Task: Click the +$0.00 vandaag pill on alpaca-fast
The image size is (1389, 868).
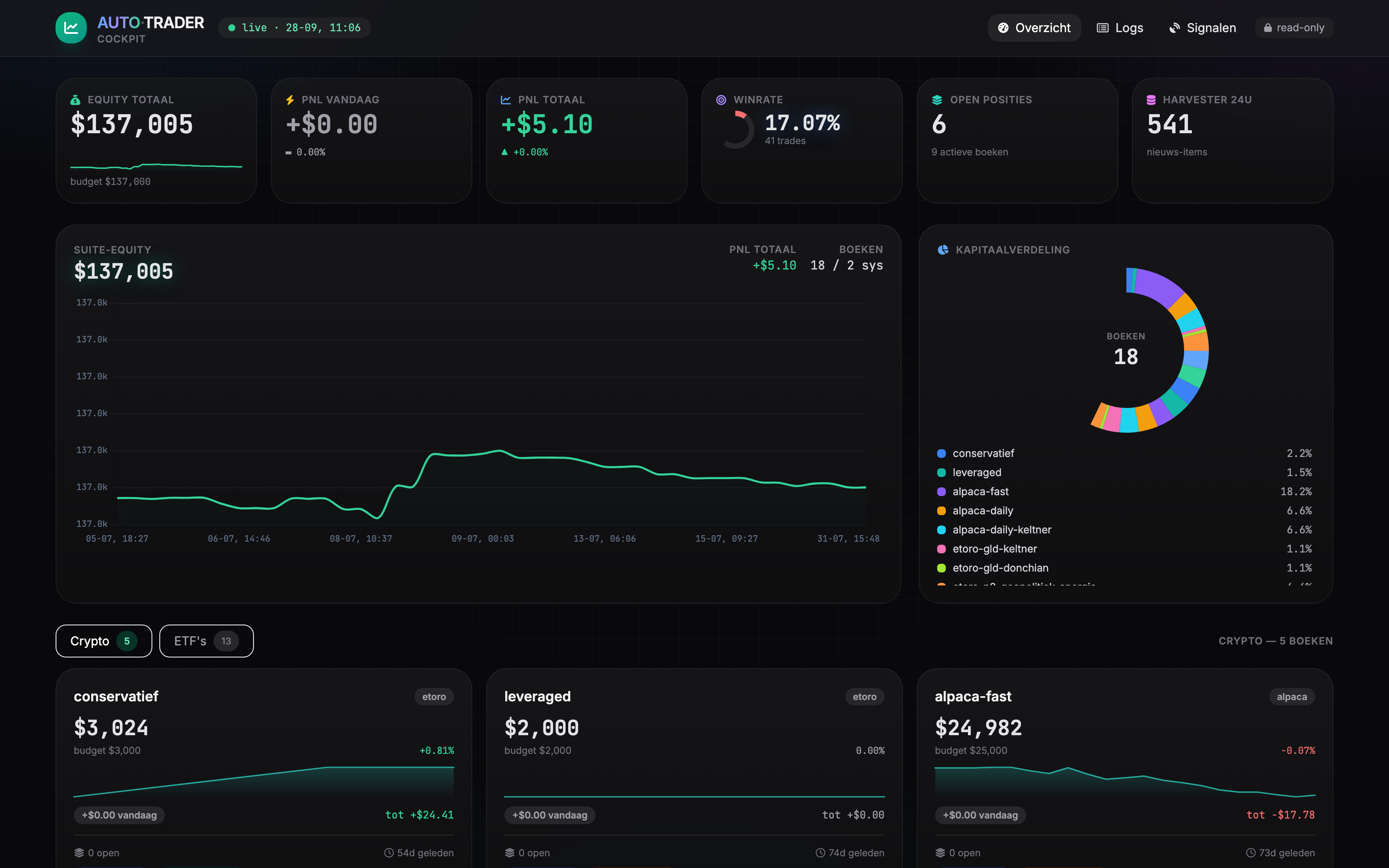Action: pyautogui.click(x=981, y=815)
